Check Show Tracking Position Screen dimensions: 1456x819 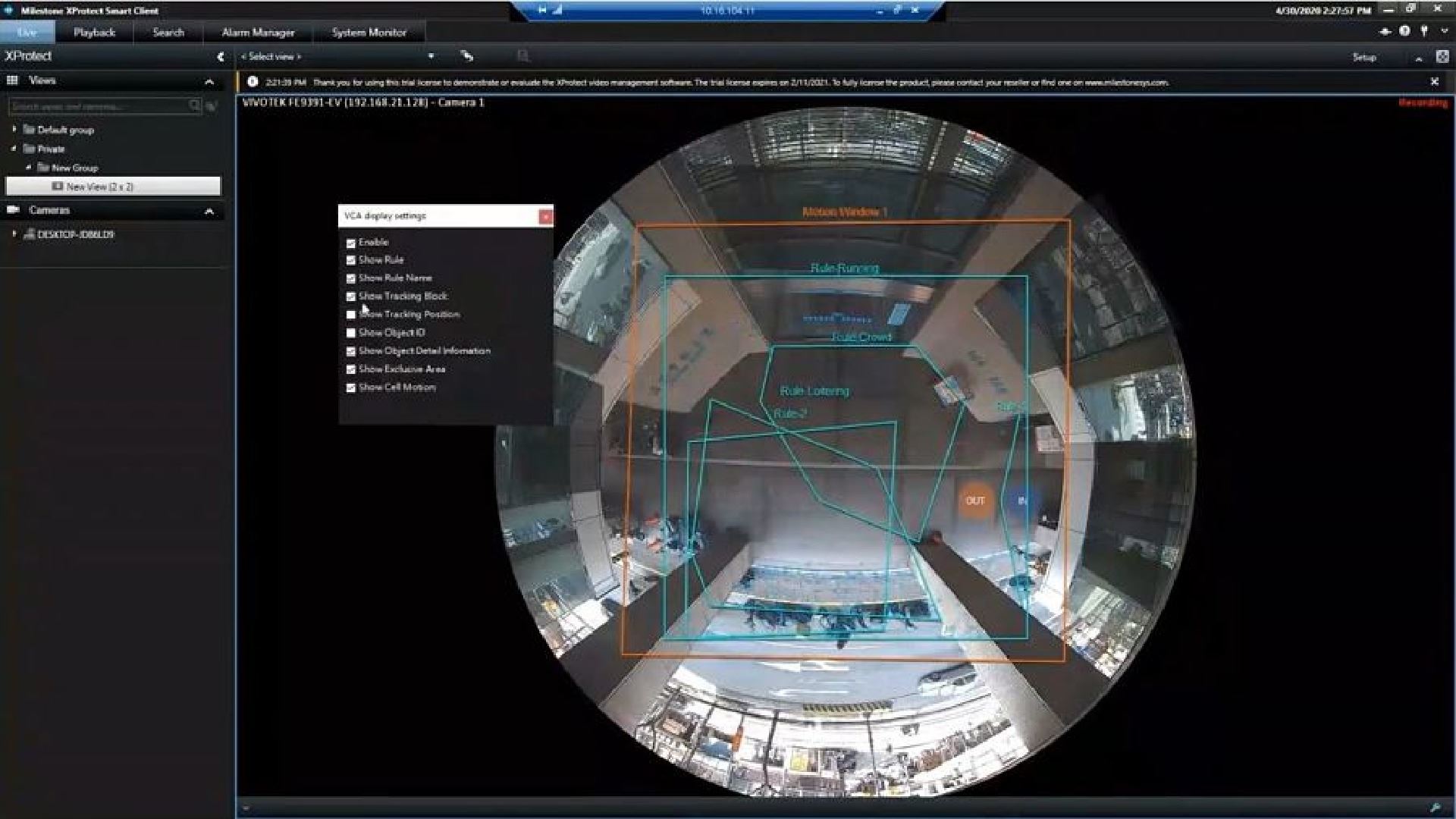pyautogui.click(x=350, y=315)
